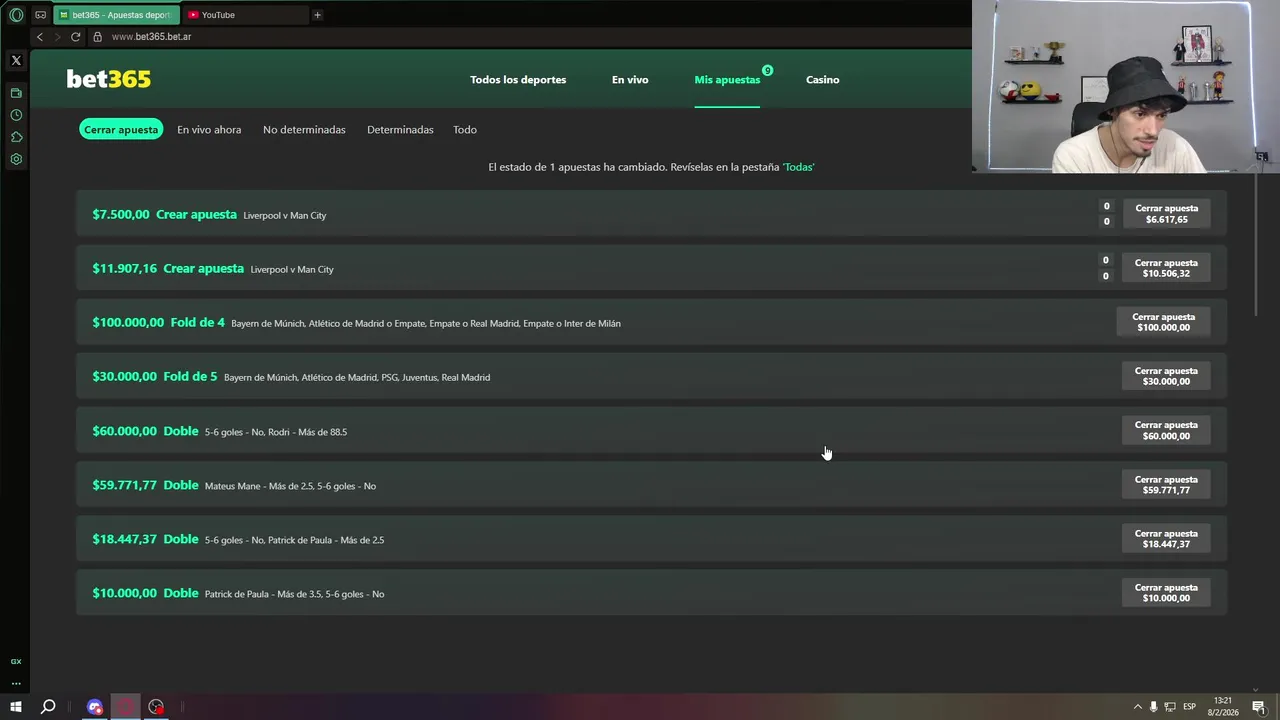Expand the $7.500,00 Crear apuesta row
The width and height of the screenshot is (1280, 720).
651,214
